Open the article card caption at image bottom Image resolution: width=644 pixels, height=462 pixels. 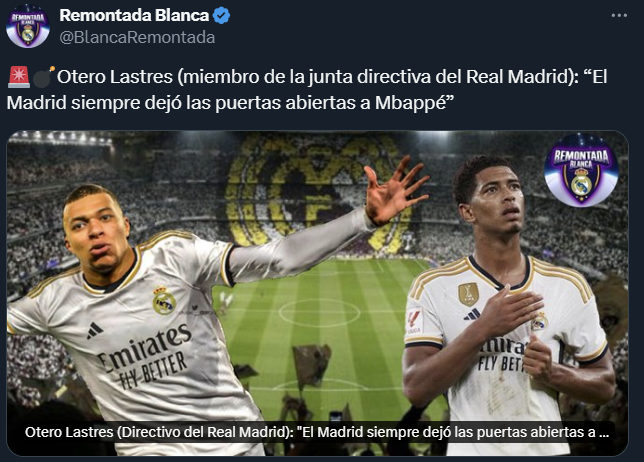[317, 432]
